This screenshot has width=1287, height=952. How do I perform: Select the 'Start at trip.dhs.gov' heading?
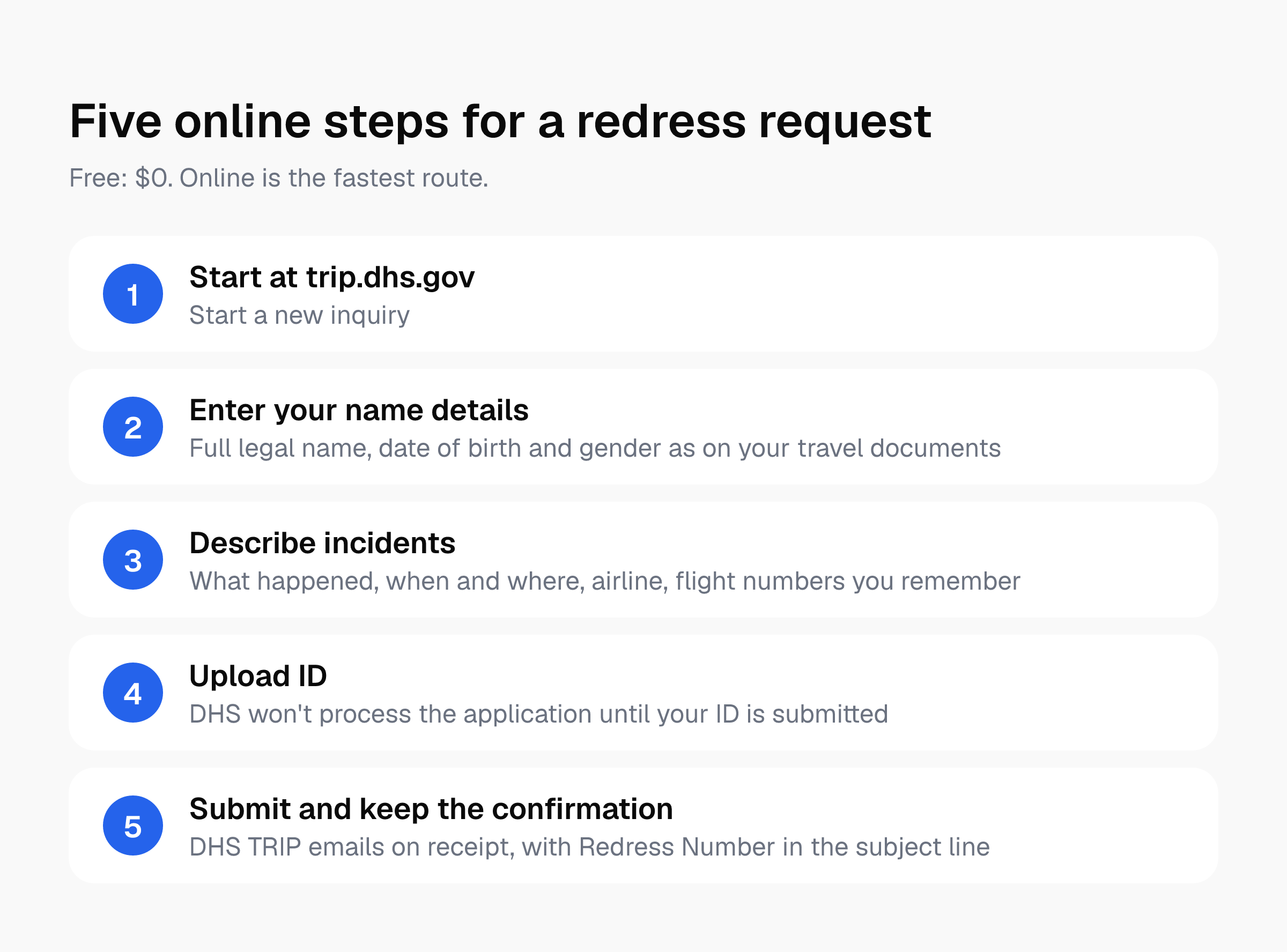332,278
